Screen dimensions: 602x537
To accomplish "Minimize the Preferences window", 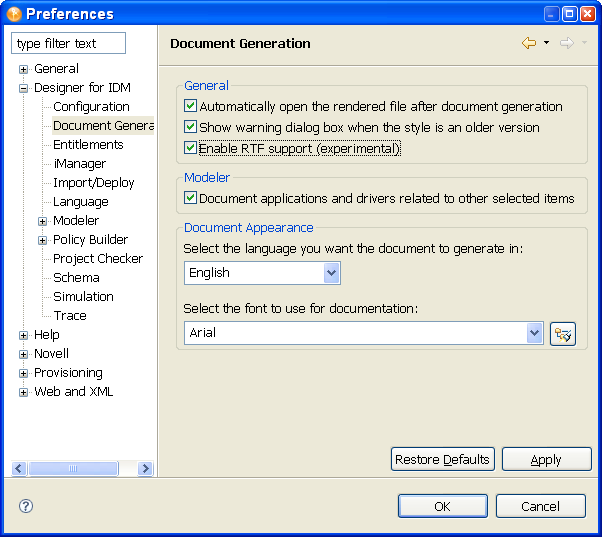I will [551, 14].
